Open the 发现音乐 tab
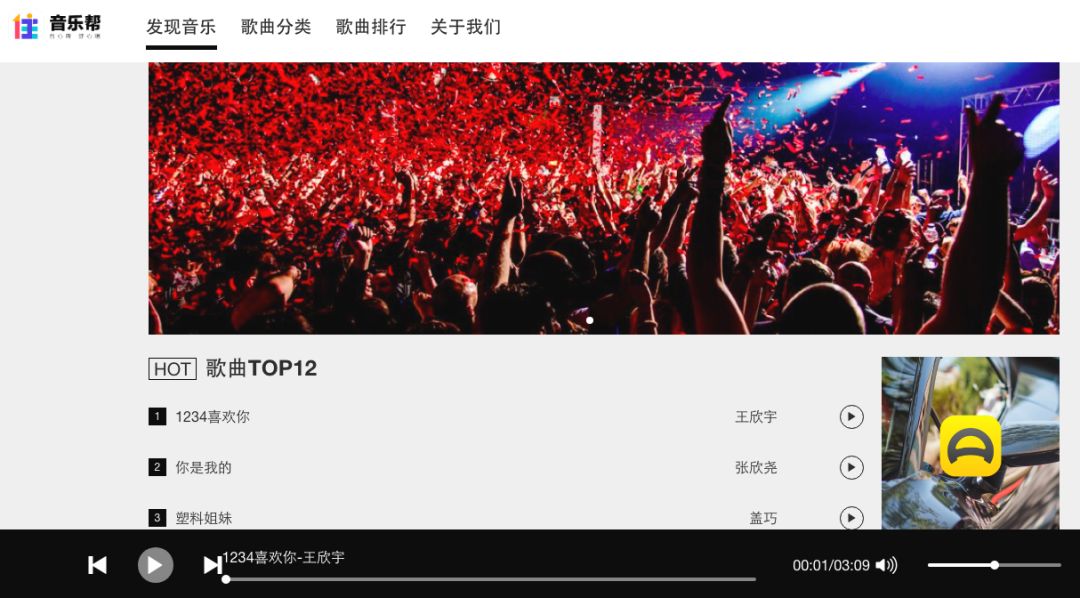This screenshot has height=598, width=1080. (x=181, y=27)
